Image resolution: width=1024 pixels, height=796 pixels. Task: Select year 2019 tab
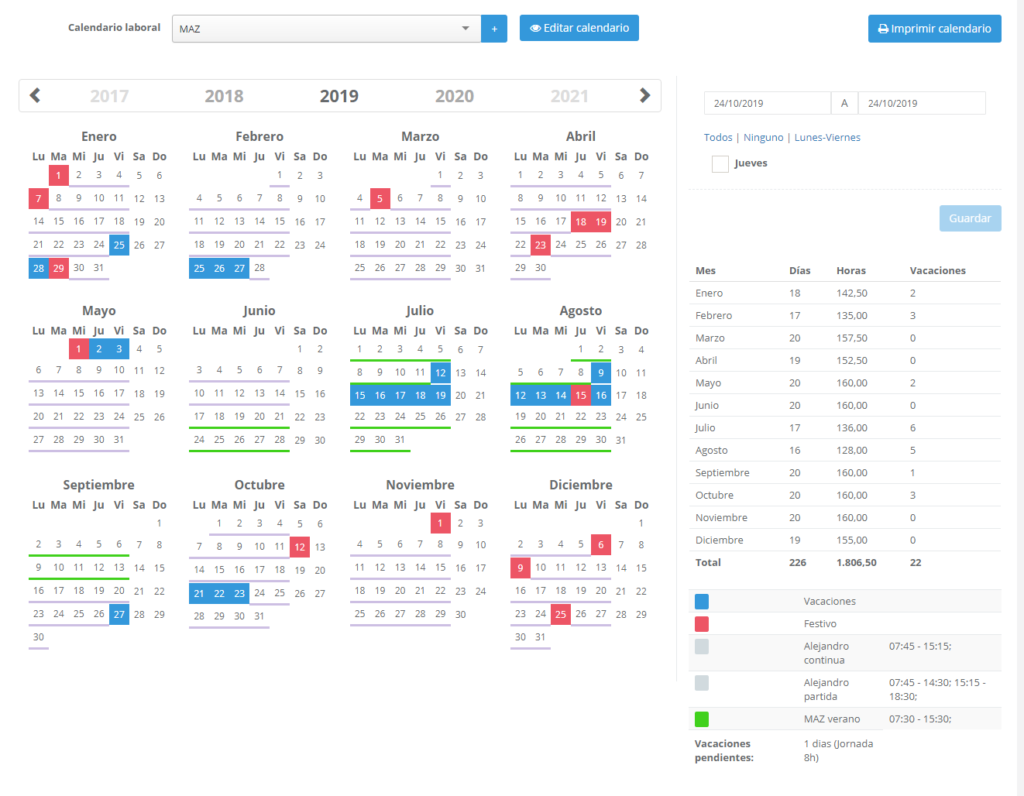coord(339,96)
